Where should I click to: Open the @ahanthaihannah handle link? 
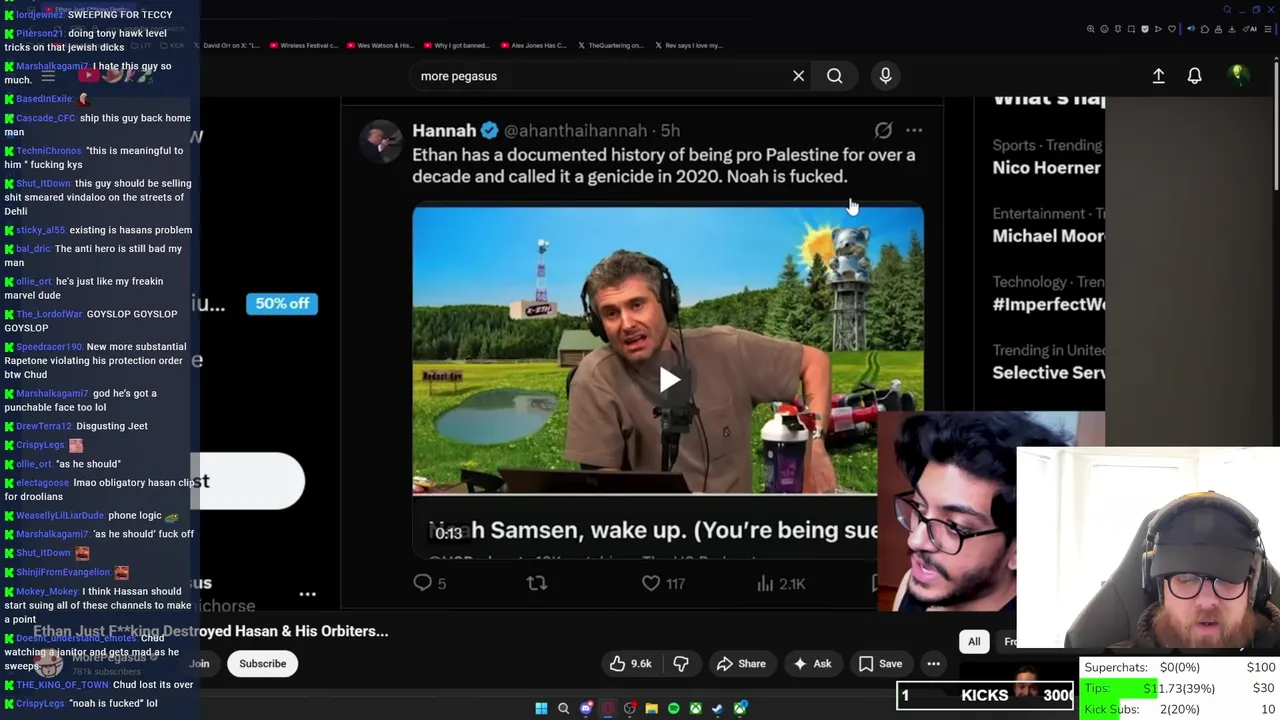click(575, 131)
